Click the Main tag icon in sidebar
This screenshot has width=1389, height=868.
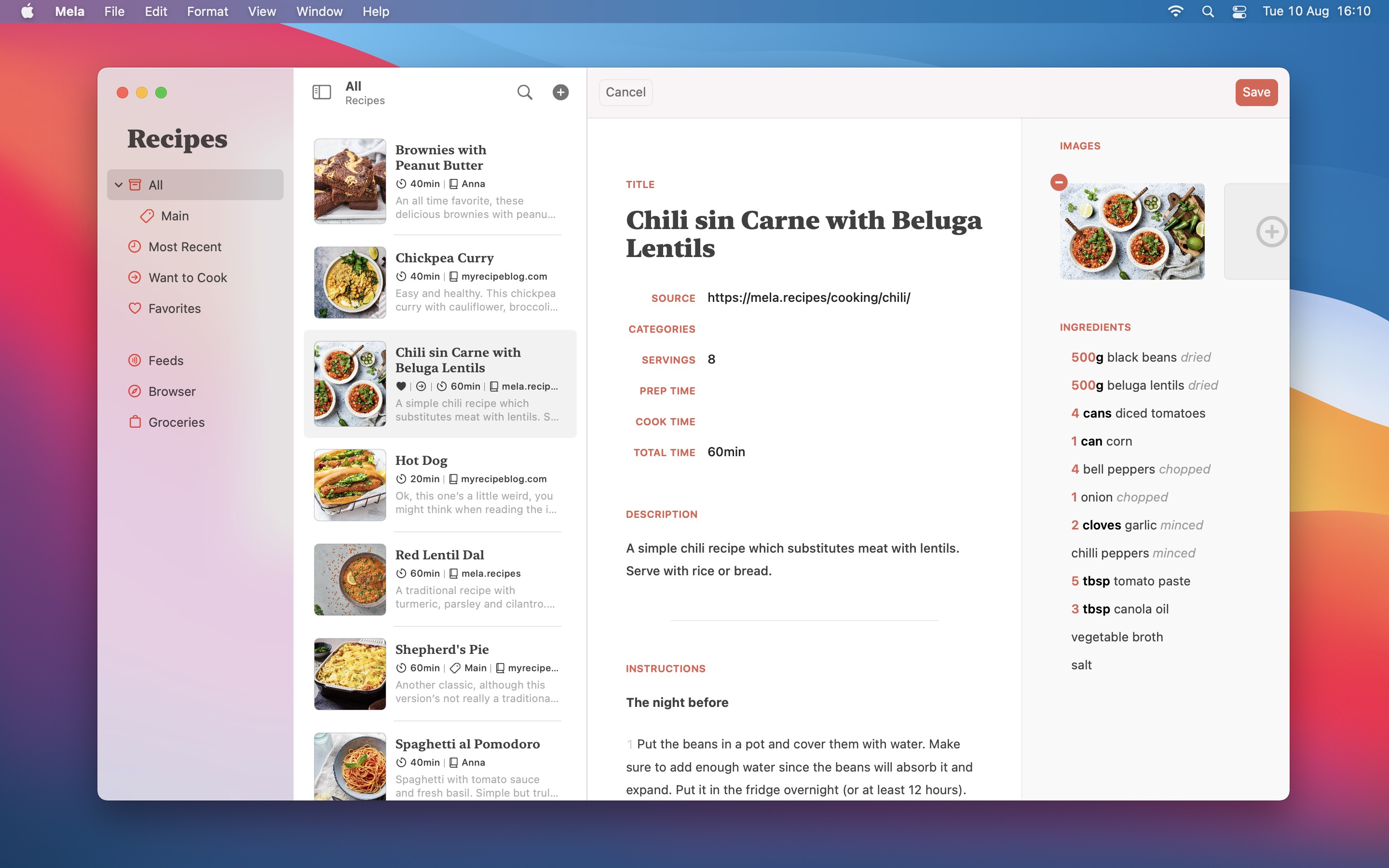click(x=147, y=216)
